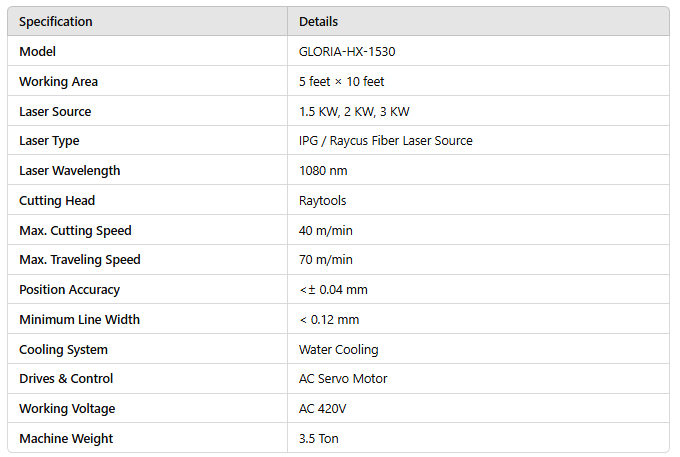The width and height of the screenshot is (680, 457).
Task: Select the Max. Cutting Speed label
Action: 75,230
